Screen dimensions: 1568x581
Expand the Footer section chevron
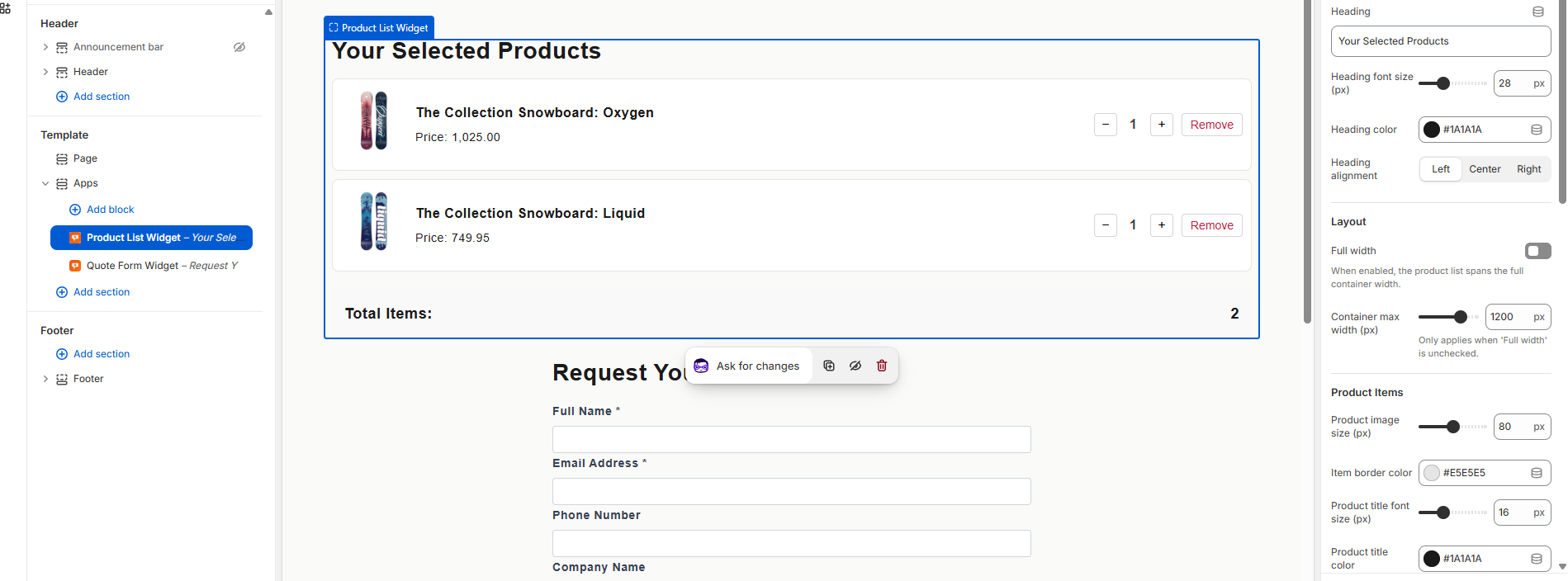(x=45, y=379)
